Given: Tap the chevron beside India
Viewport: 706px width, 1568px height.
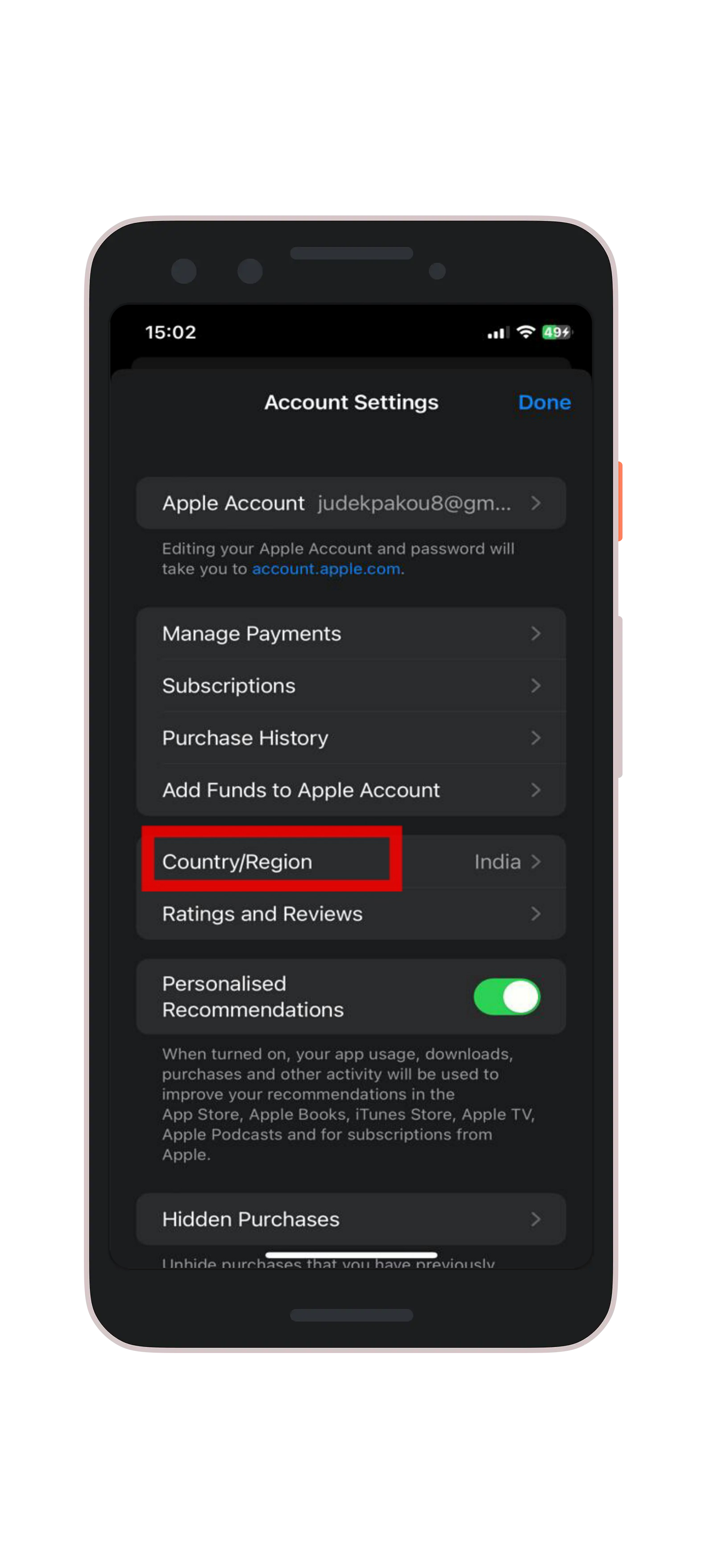Looking at the screenshot, I should click(x=536, y=862).
